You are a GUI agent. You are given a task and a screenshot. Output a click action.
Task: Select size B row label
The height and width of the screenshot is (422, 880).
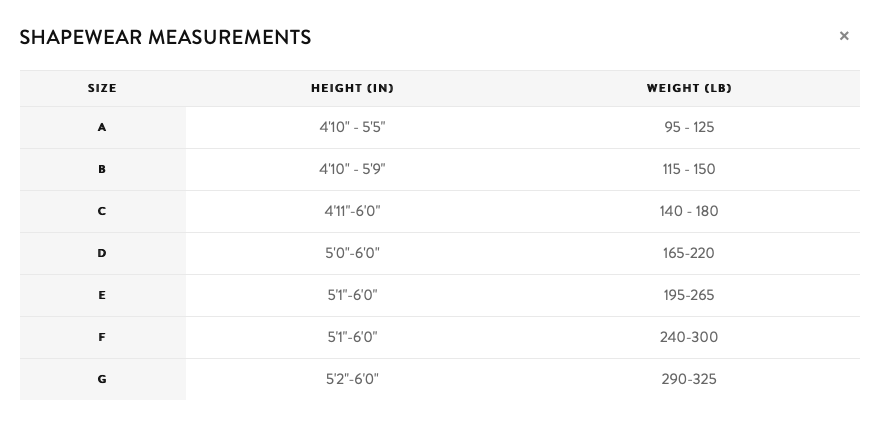click(x=102, y=170)
